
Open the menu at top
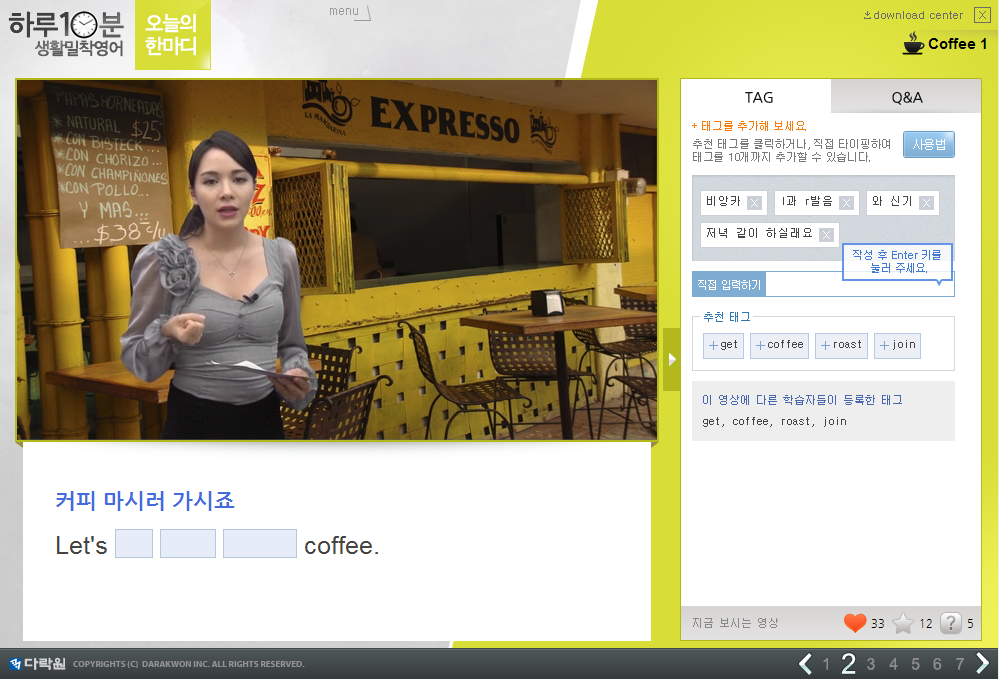[349, 12]
